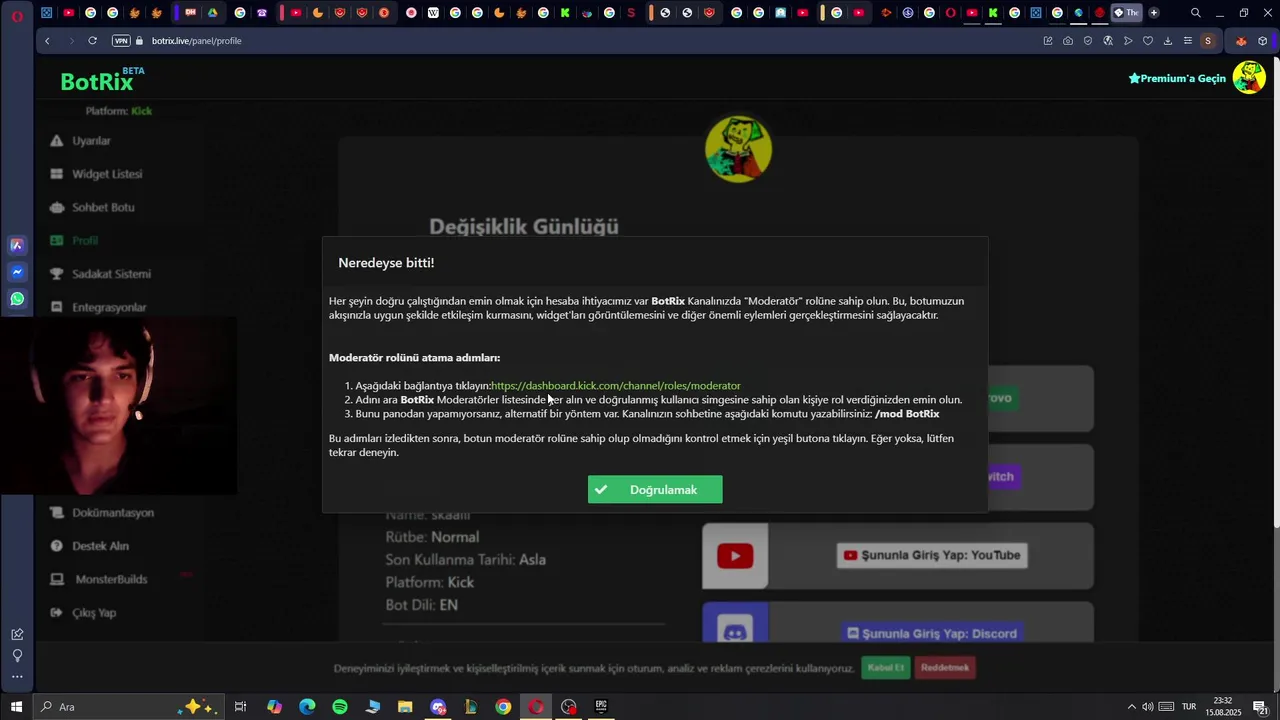This screenshot has width=1280, height=720.
Task: Open the notification center icon
Action: (1261, 708)
